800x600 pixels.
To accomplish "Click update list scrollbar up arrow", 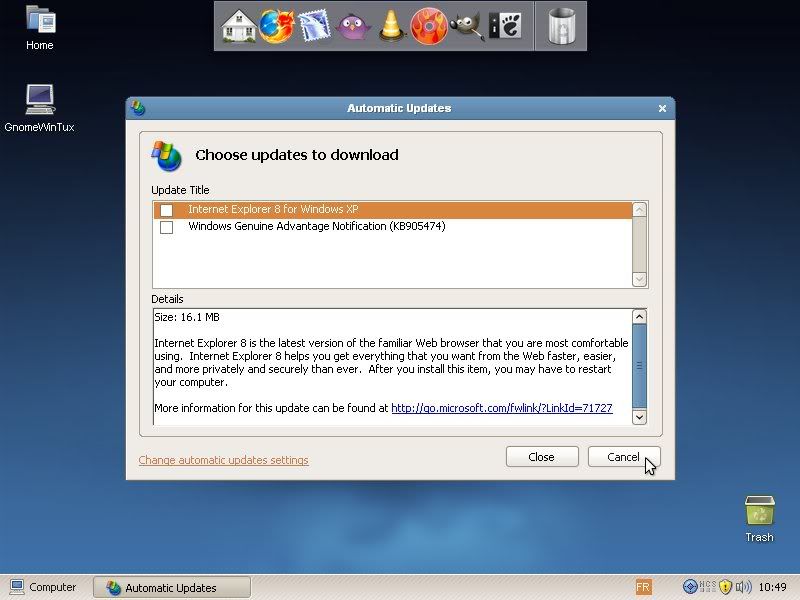I will [639, 209].
